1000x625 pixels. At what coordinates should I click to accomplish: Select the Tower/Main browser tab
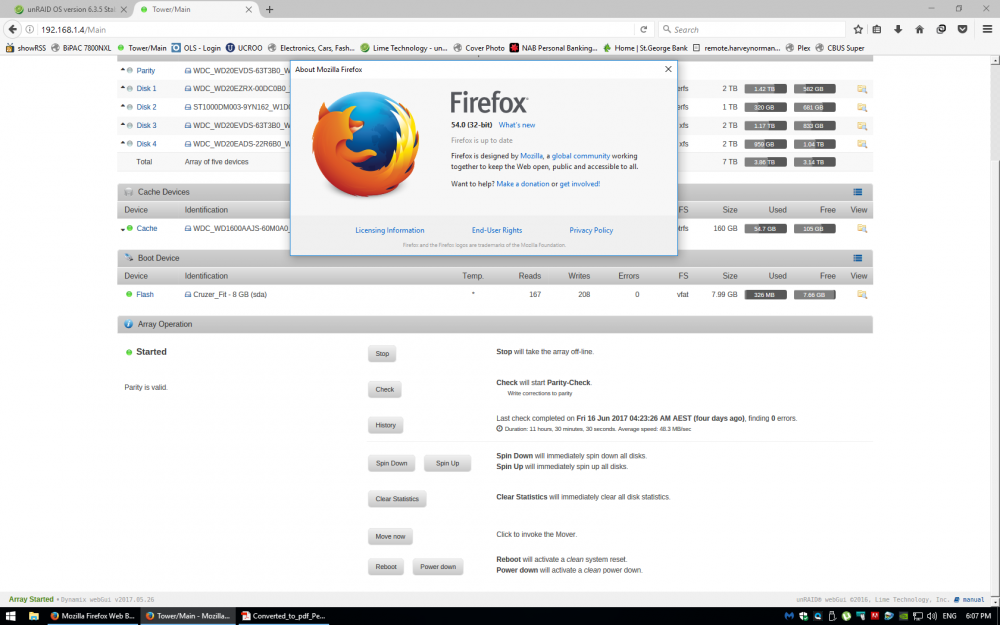point(196,10)
